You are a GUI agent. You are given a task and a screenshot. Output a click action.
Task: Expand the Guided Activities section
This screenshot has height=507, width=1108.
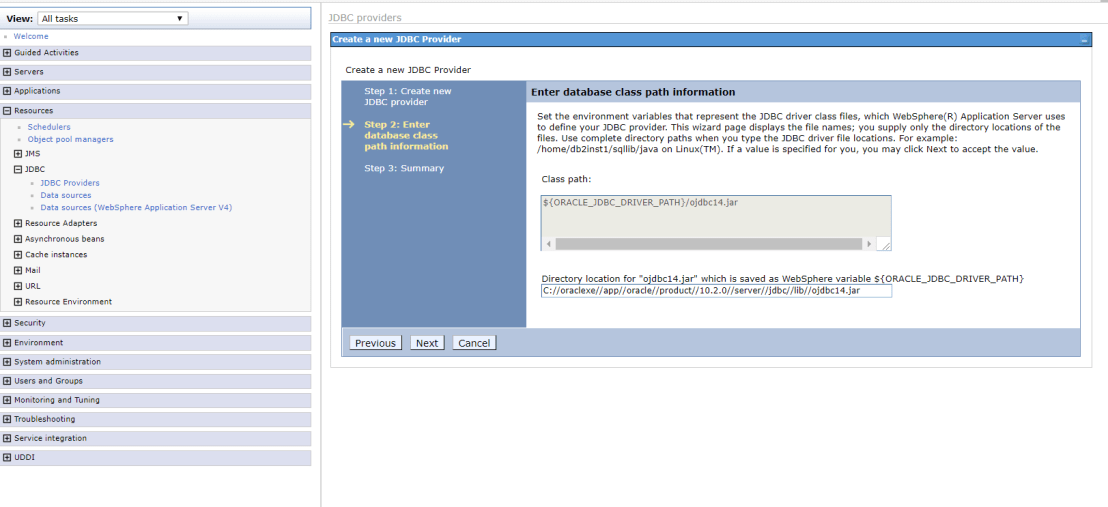[x=8, y=53]
